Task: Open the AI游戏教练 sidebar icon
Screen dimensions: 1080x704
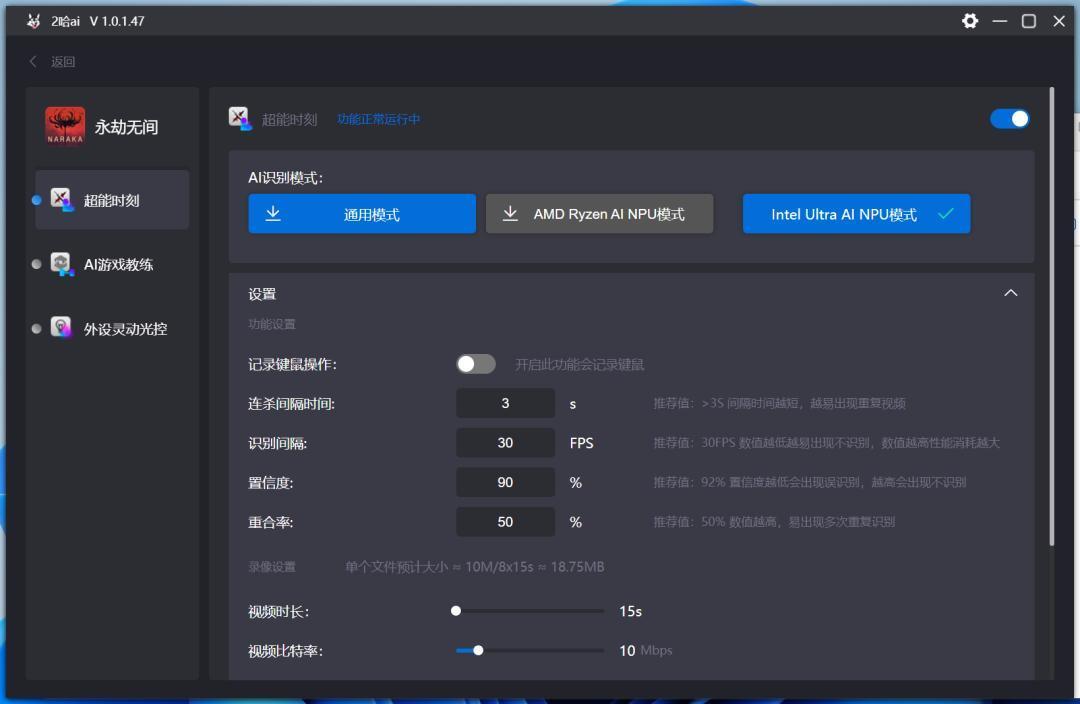Action: [61, 264]
